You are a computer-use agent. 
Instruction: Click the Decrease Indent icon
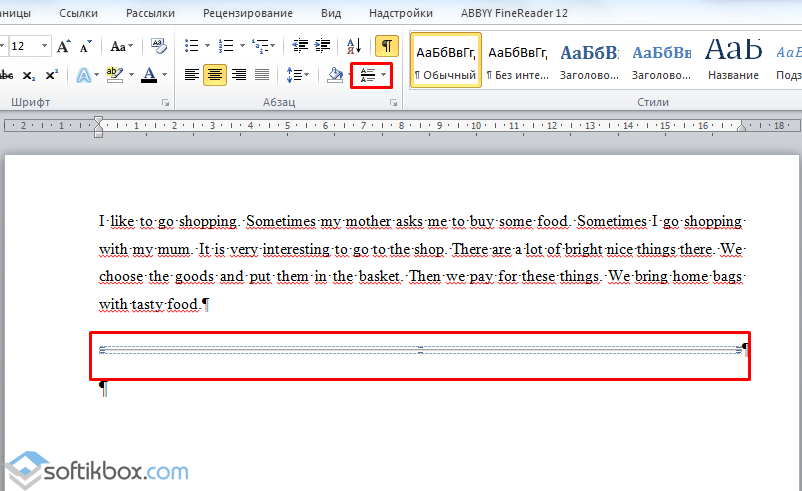tap(299, 46)
